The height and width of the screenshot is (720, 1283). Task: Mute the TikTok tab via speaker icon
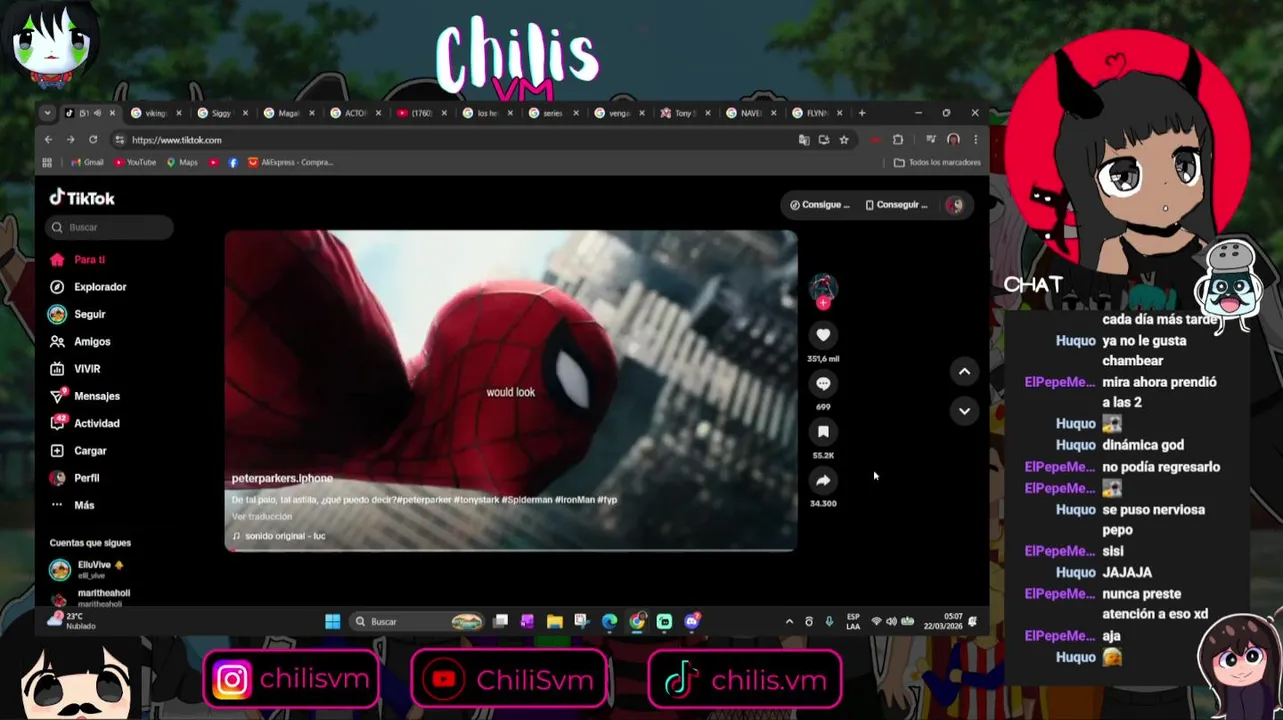pyautogui.click(x=97, y=113)
